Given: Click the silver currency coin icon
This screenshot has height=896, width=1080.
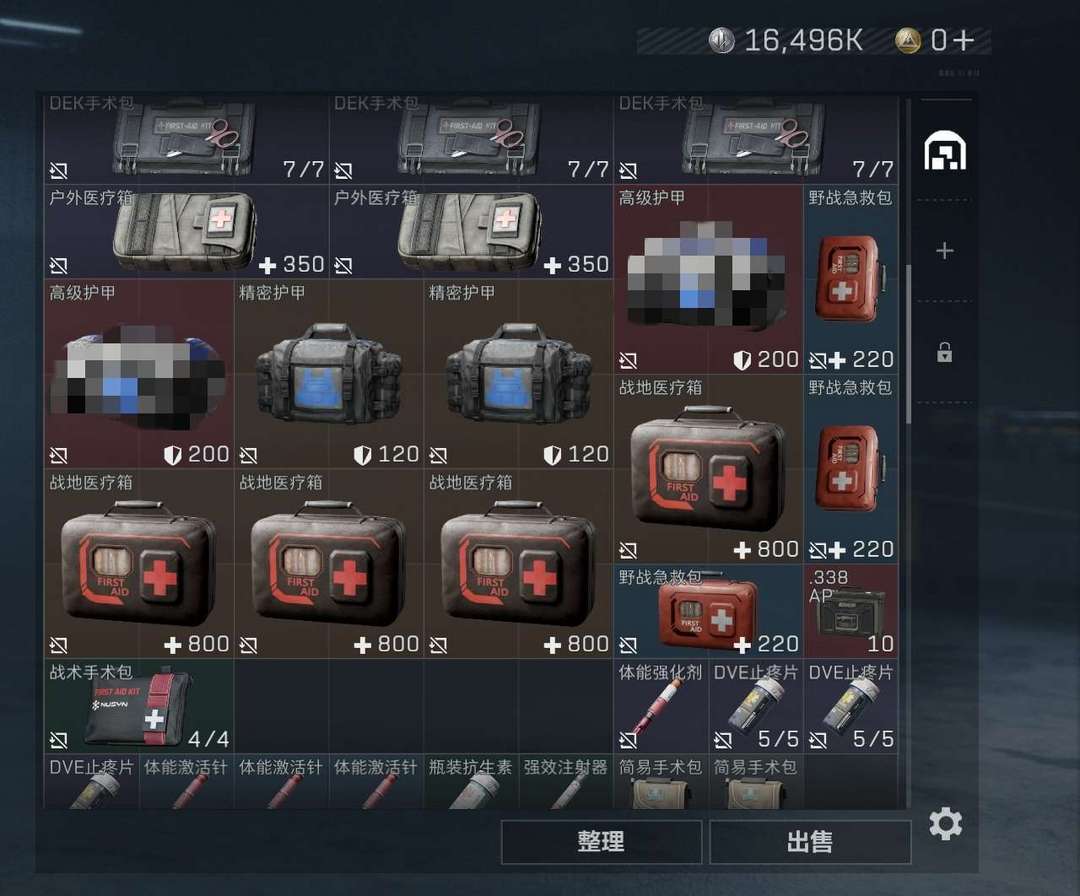Looking at the screenshot, I should pyautogui.click(x=722, y=40).
